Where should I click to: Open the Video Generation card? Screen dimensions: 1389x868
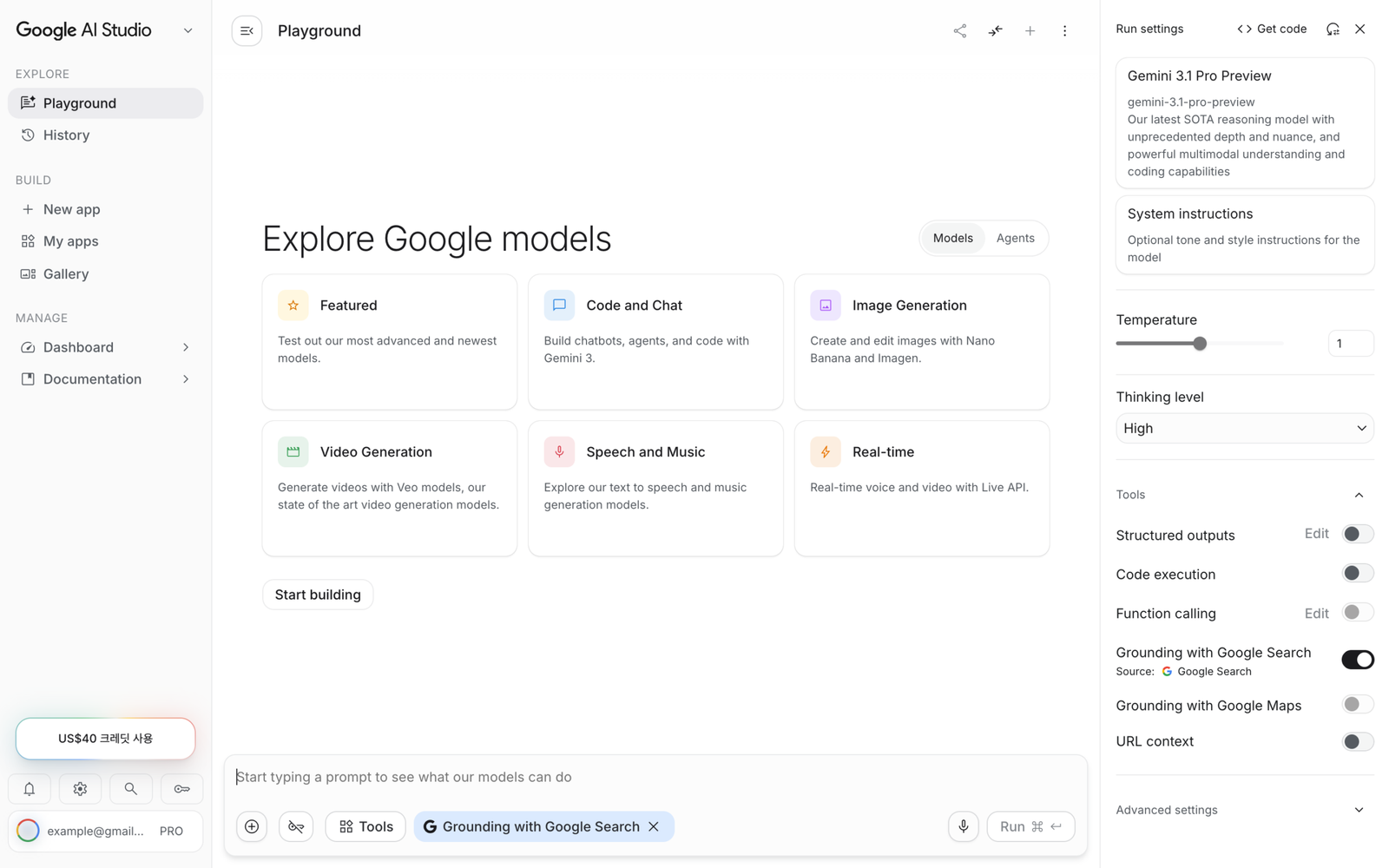tap(390, 489)
